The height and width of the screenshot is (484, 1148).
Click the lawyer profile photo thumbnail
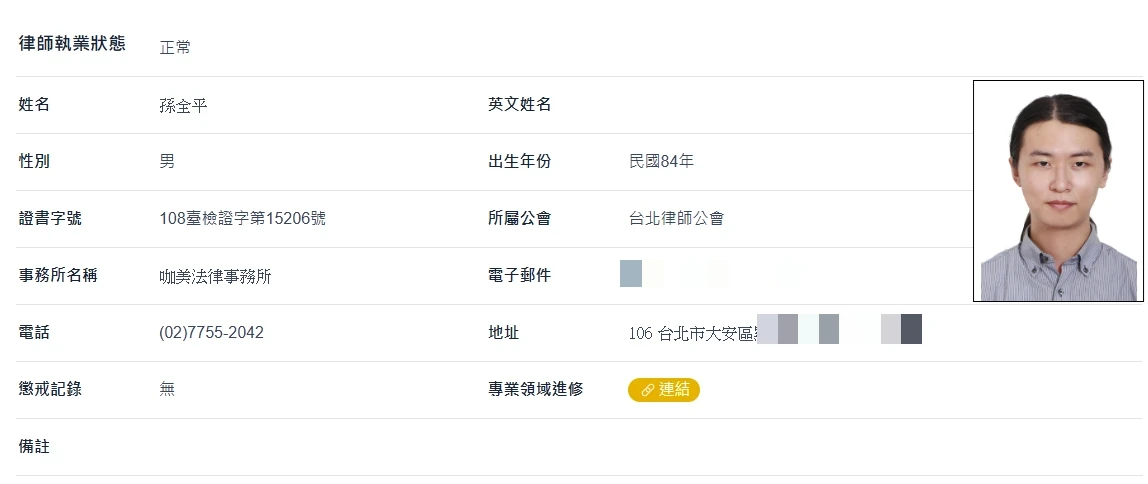click(x=1058, y=191)
